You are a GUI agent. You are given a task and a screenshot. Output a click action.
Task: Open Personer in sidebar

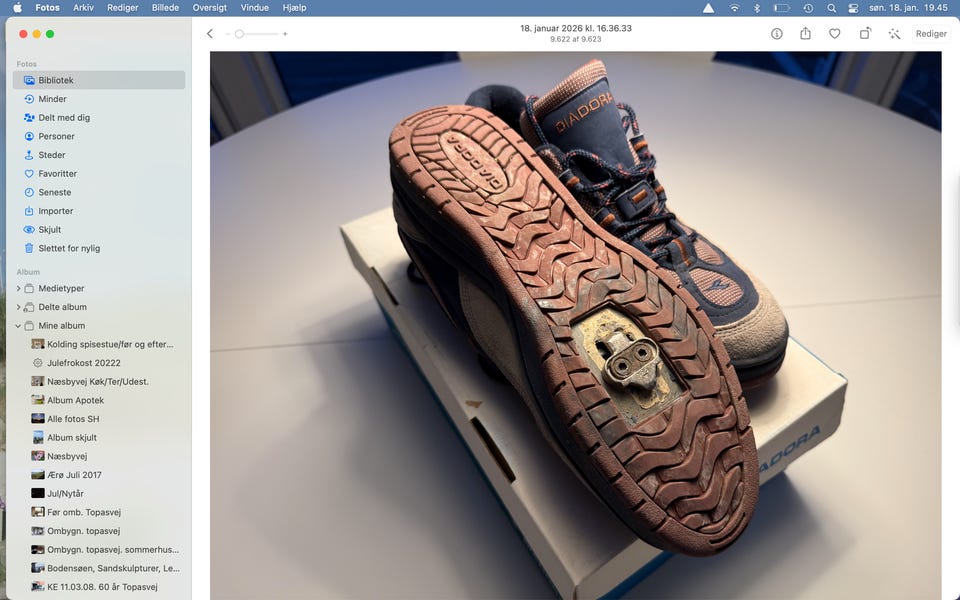tap(99, 137)
